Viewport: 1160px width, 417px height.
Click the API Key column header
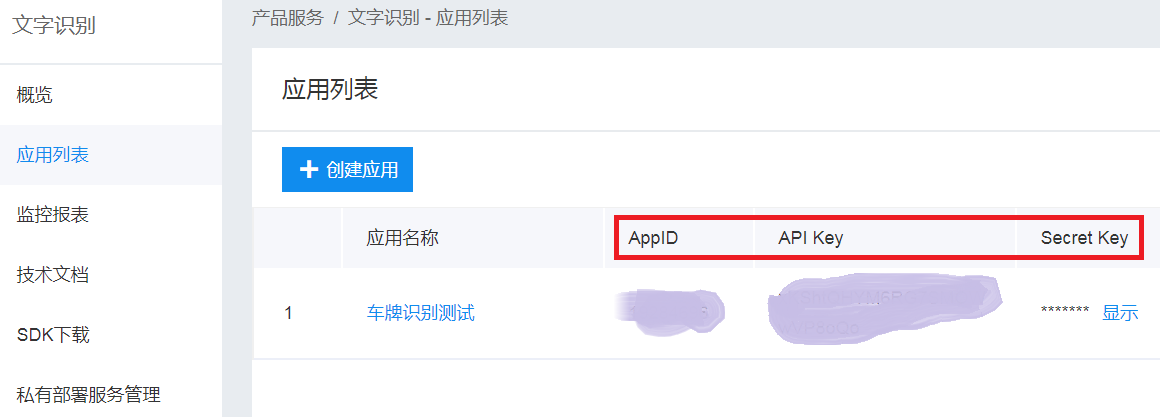[811, 238]
